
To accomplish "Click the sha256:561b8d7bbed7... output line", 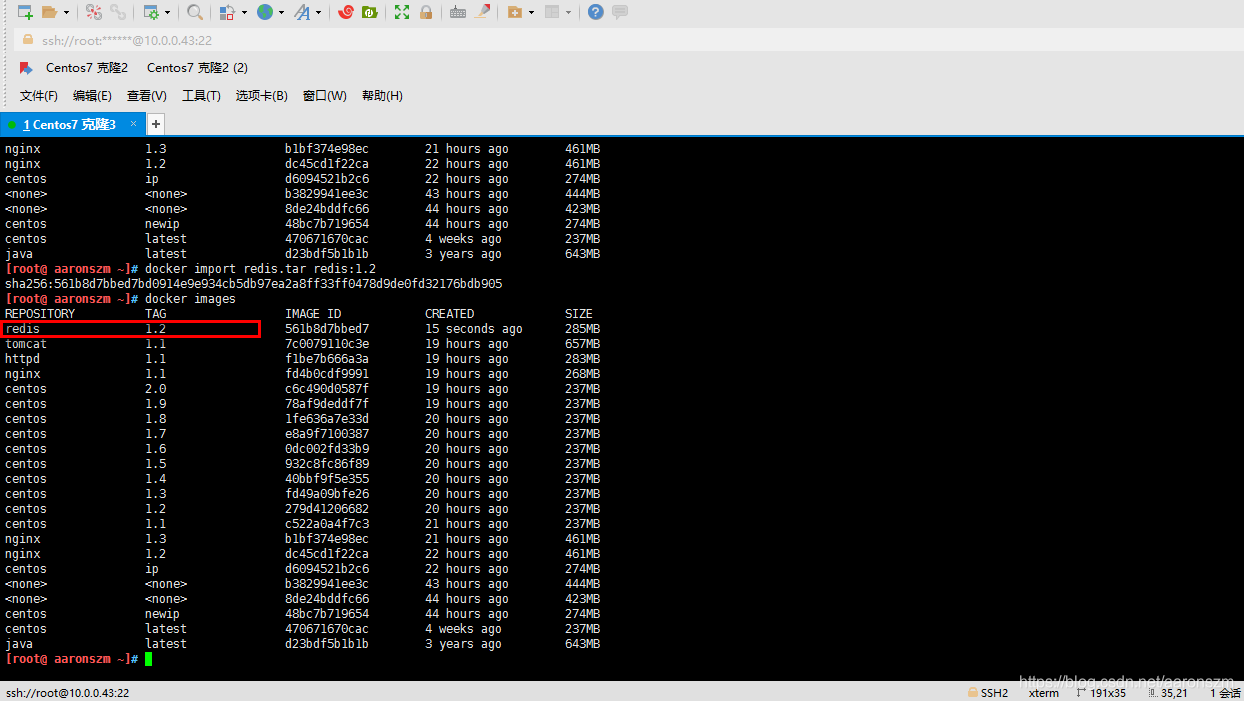I will click(253, 284).
